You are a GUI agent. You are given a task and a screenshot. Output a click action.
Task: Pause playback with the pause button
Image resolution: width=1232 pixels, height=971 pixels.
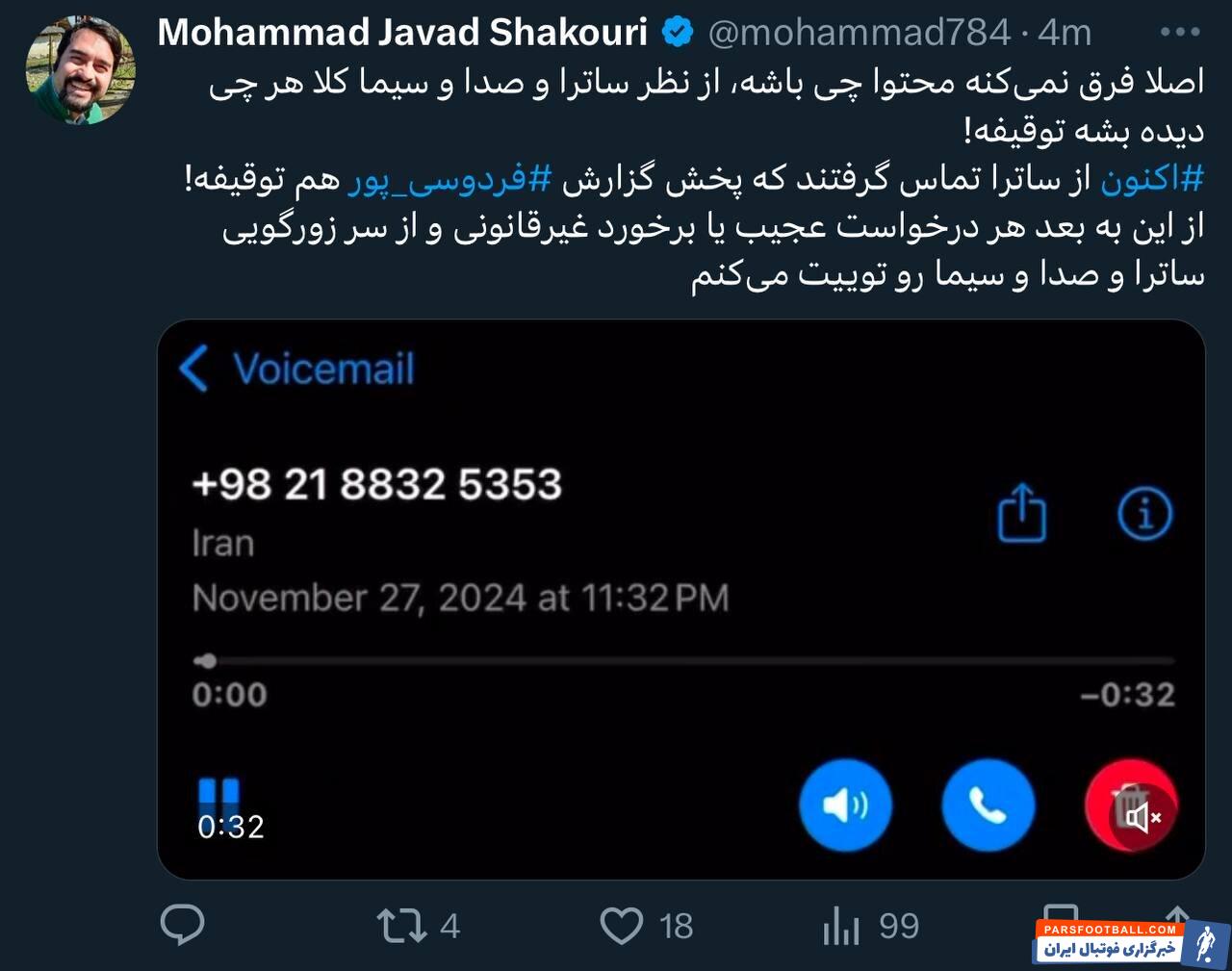click(x=218, y=796)
